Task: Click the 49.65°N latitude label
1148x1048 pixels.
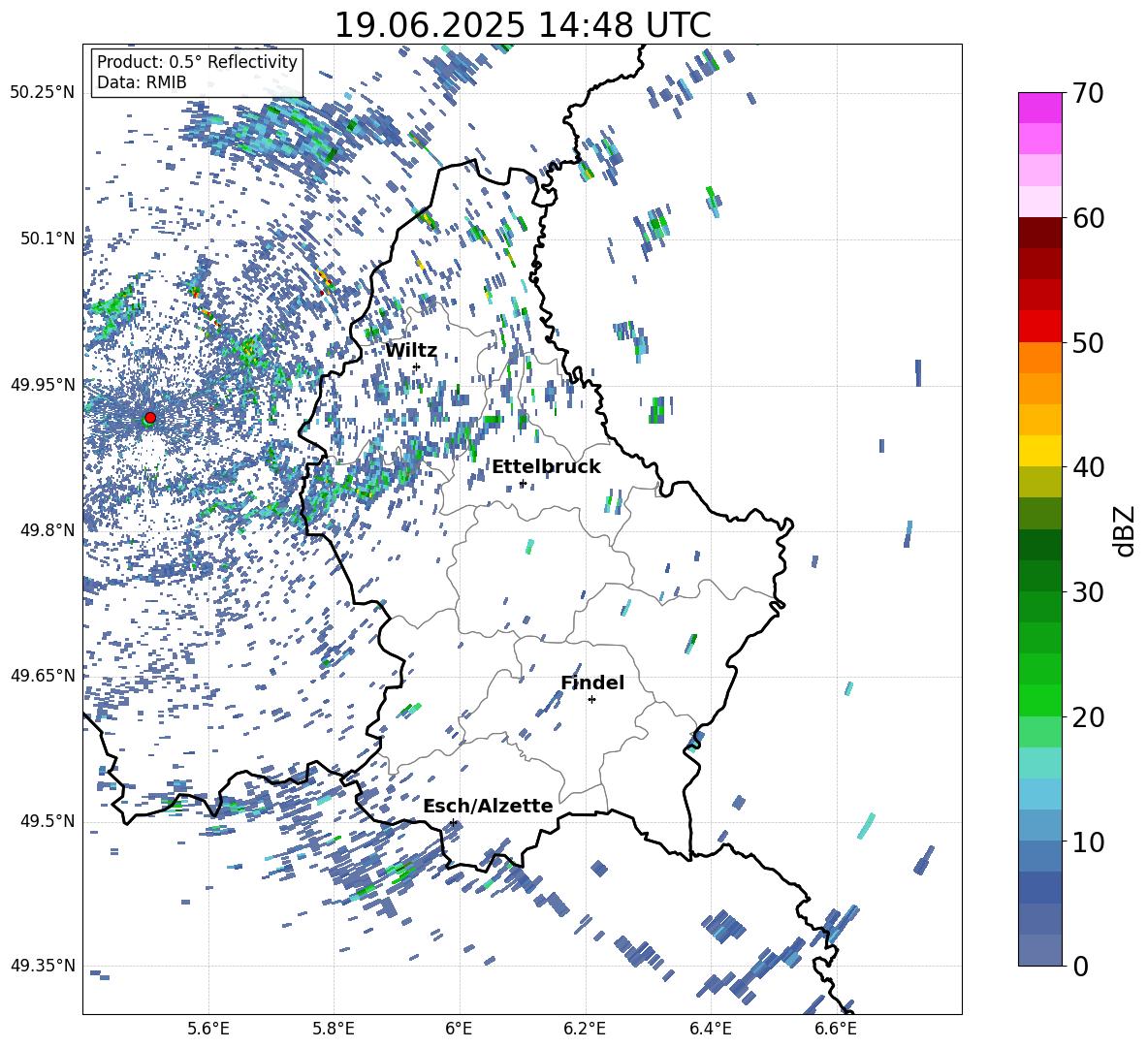Action: [x=43, y=676]
